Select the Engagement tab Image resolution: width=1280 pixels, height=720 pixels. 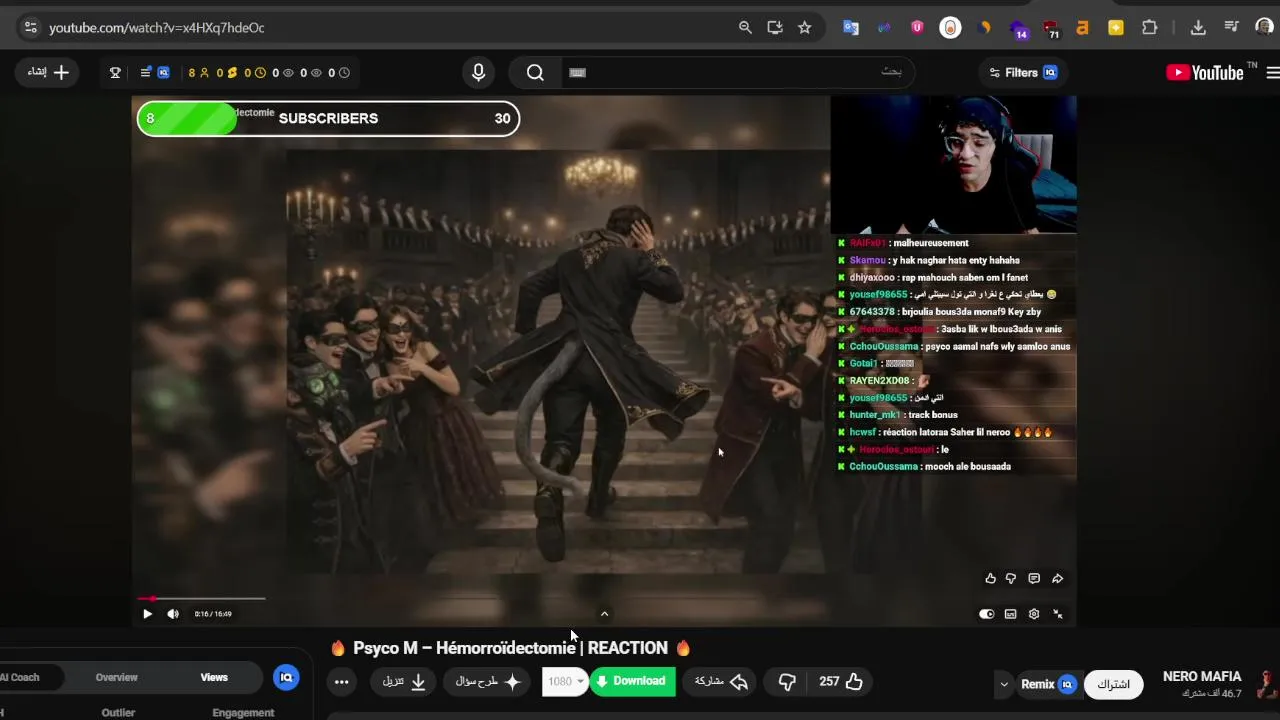[243, 713]
